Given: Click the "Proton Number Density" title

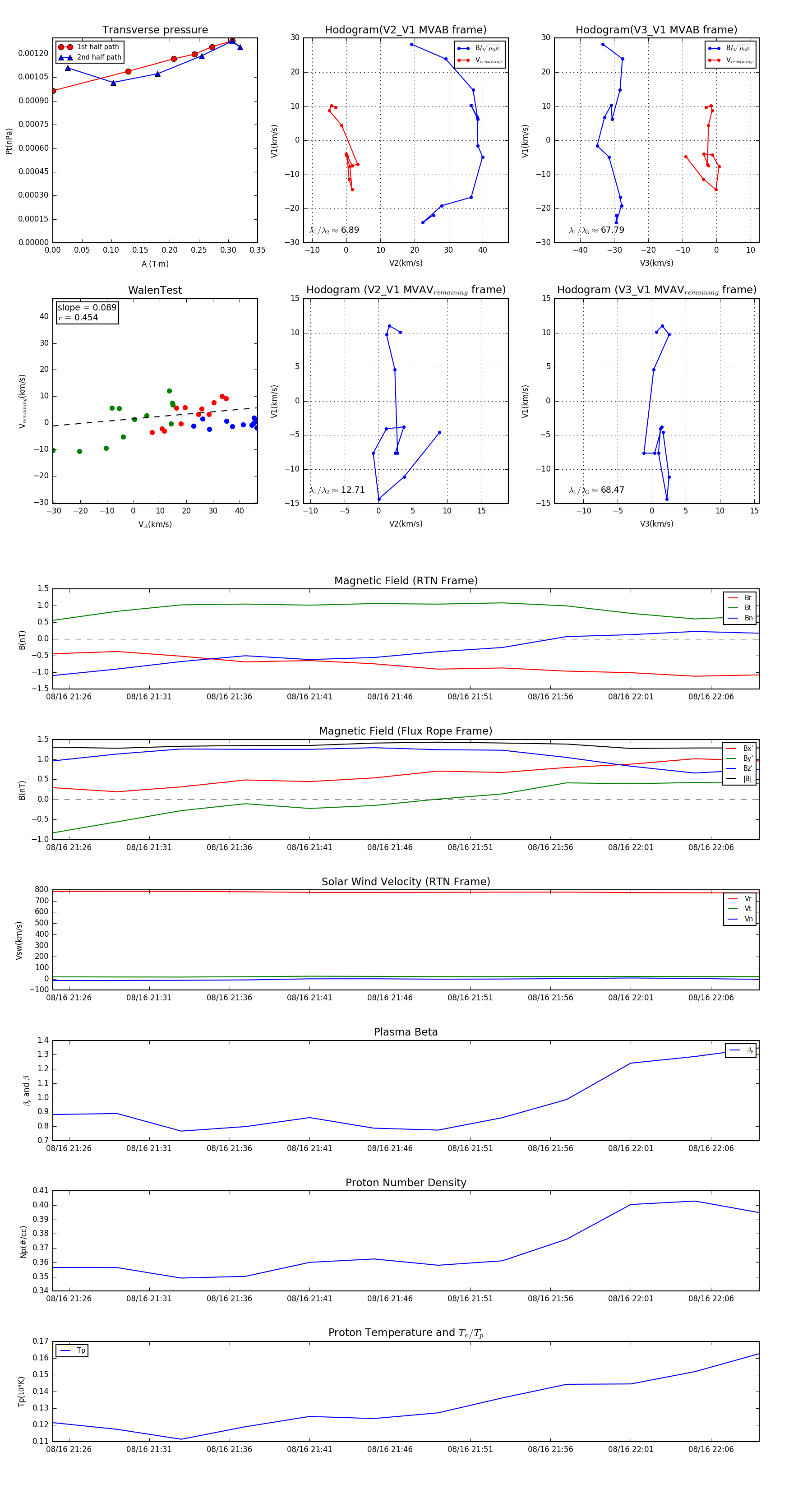Looking at the screenshot, I should click(x=406, y=1182).
